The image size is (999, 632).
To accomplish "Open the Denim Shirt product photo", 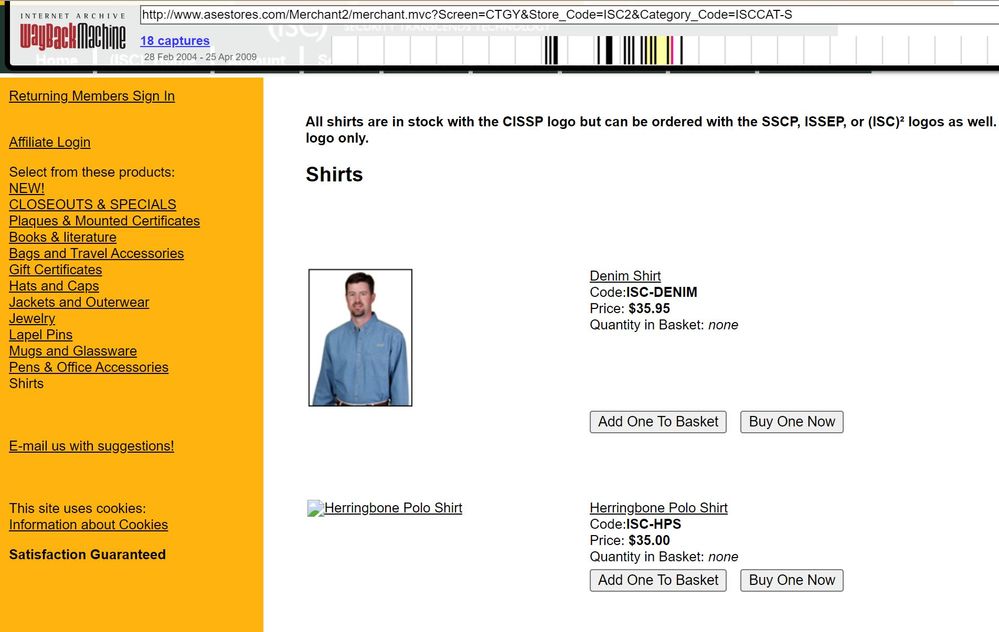I will point(360,338).
